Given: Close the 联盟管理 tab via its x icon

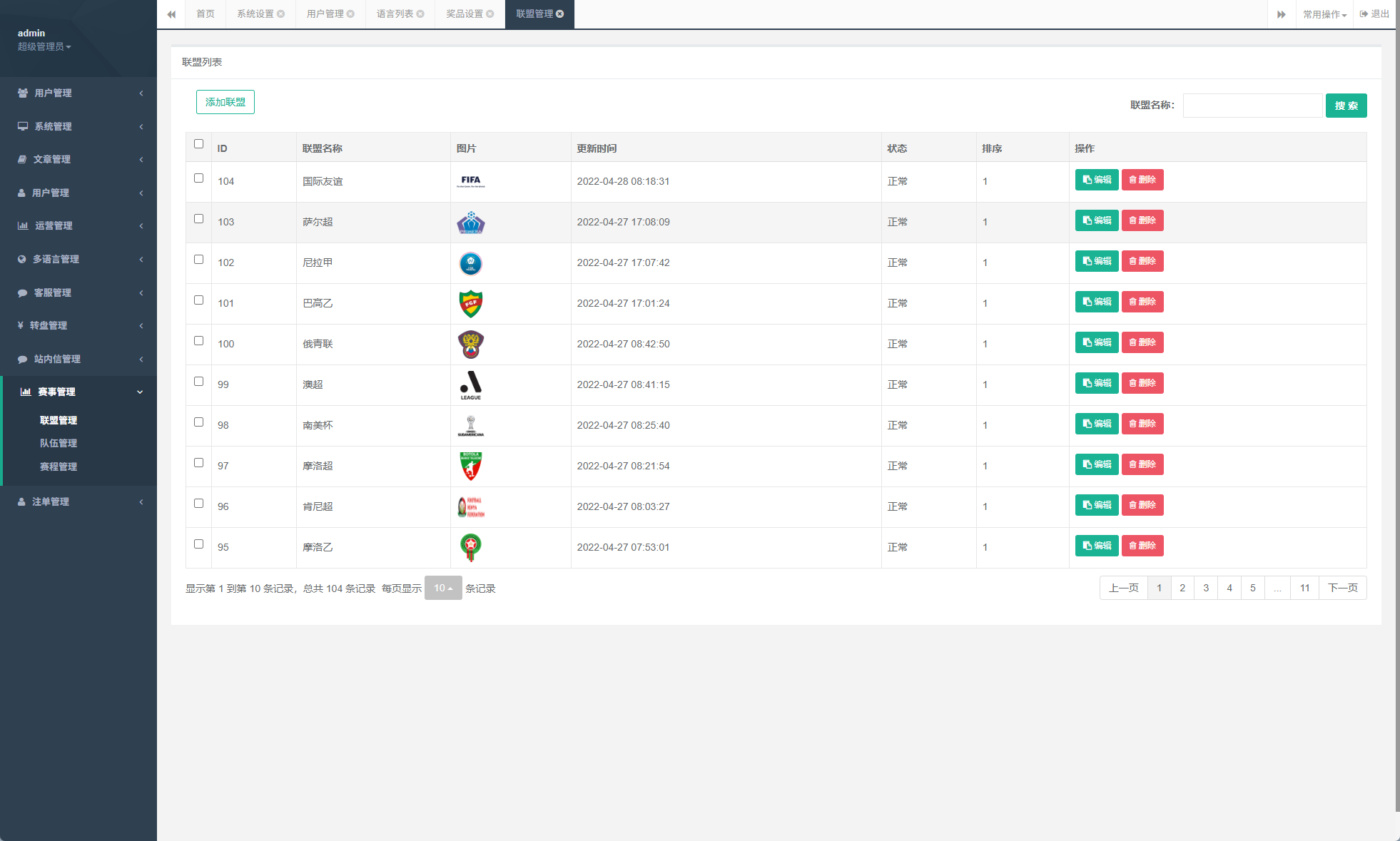Looking at the screenshot, I should click(560, 14).
